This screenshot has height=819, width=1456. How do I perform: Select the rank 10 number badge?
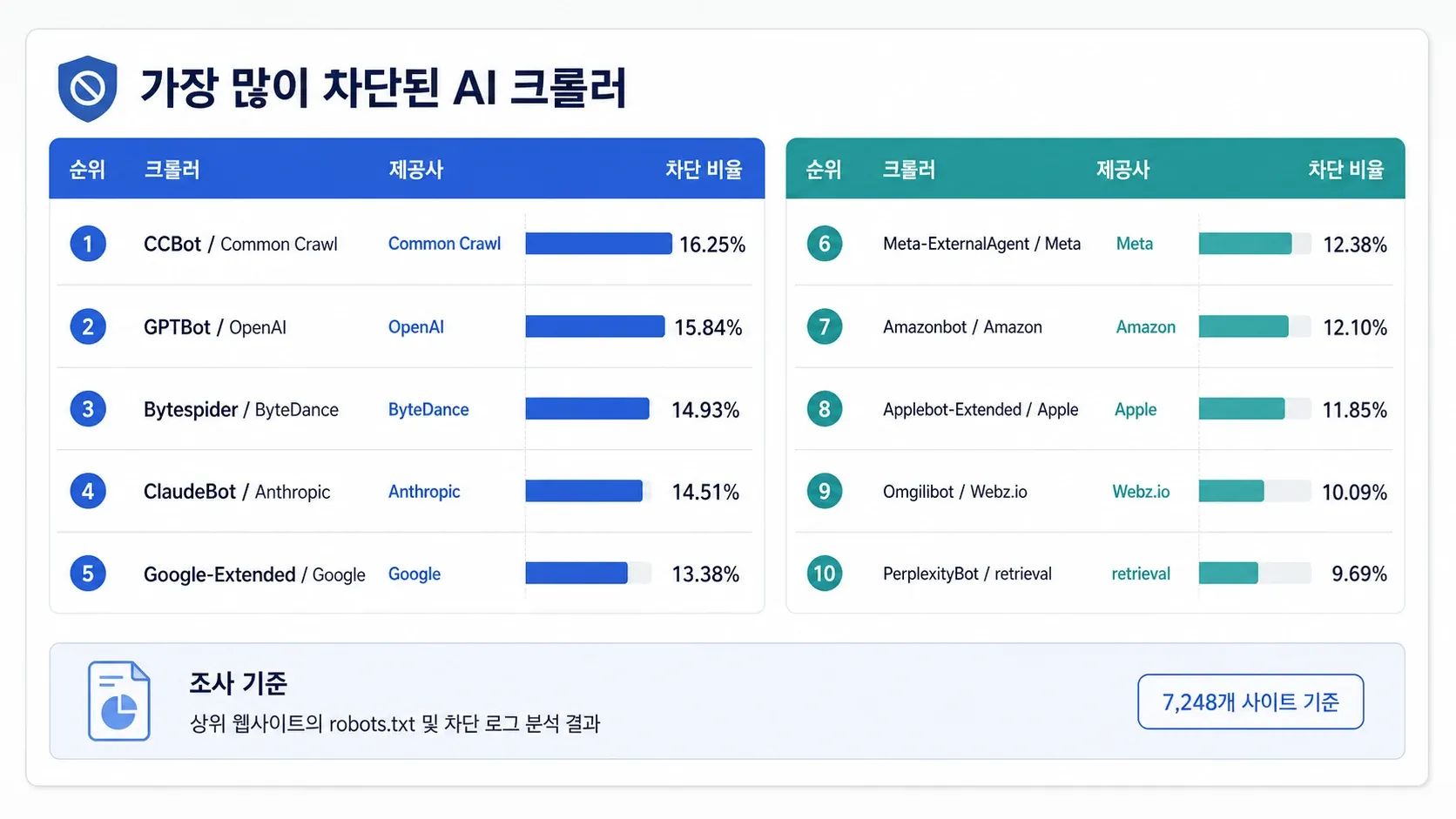coord(825,574)
